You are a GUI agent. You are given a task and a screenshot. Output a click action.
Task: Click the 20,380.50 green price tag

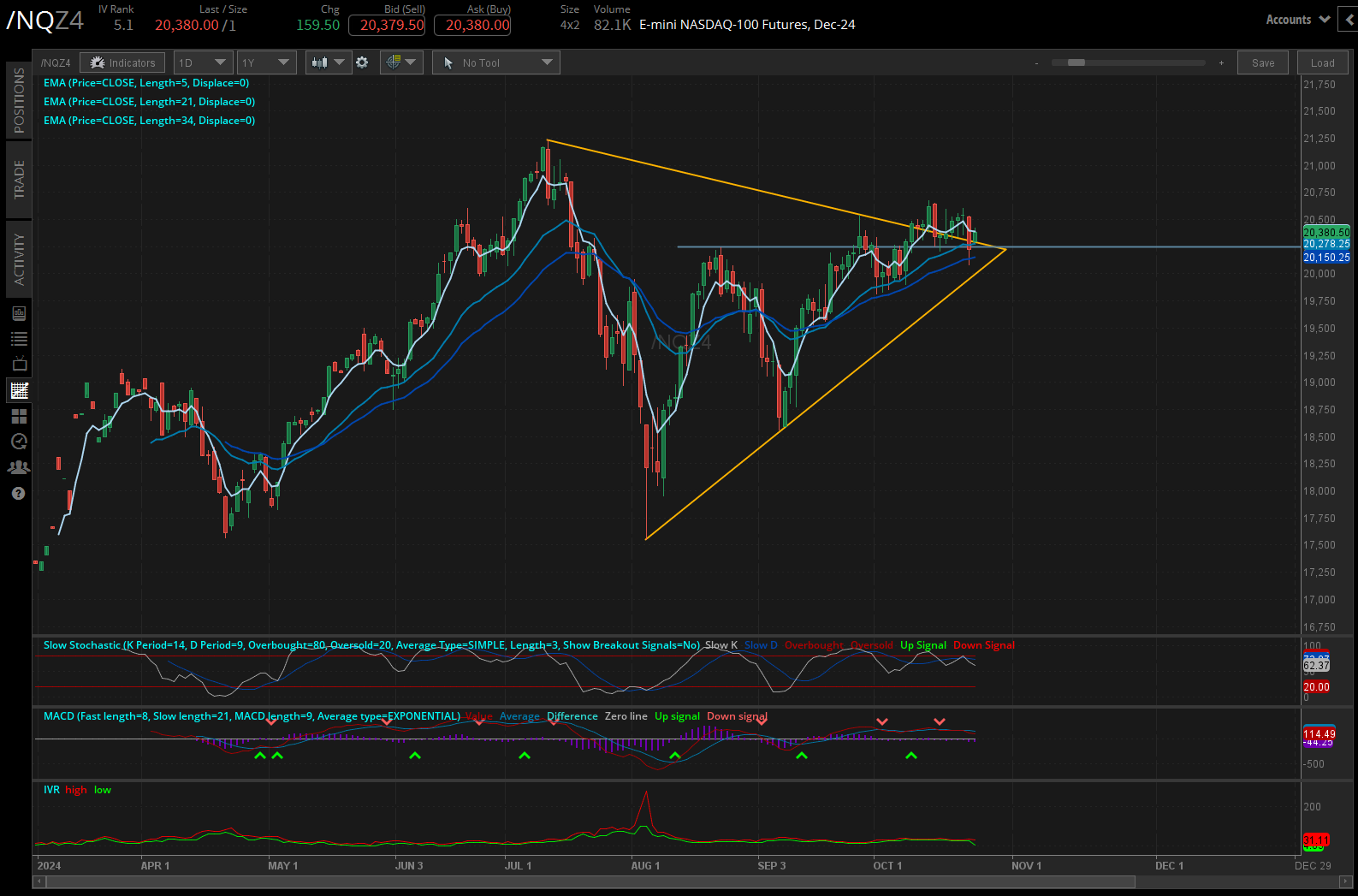coord(1326,232)
